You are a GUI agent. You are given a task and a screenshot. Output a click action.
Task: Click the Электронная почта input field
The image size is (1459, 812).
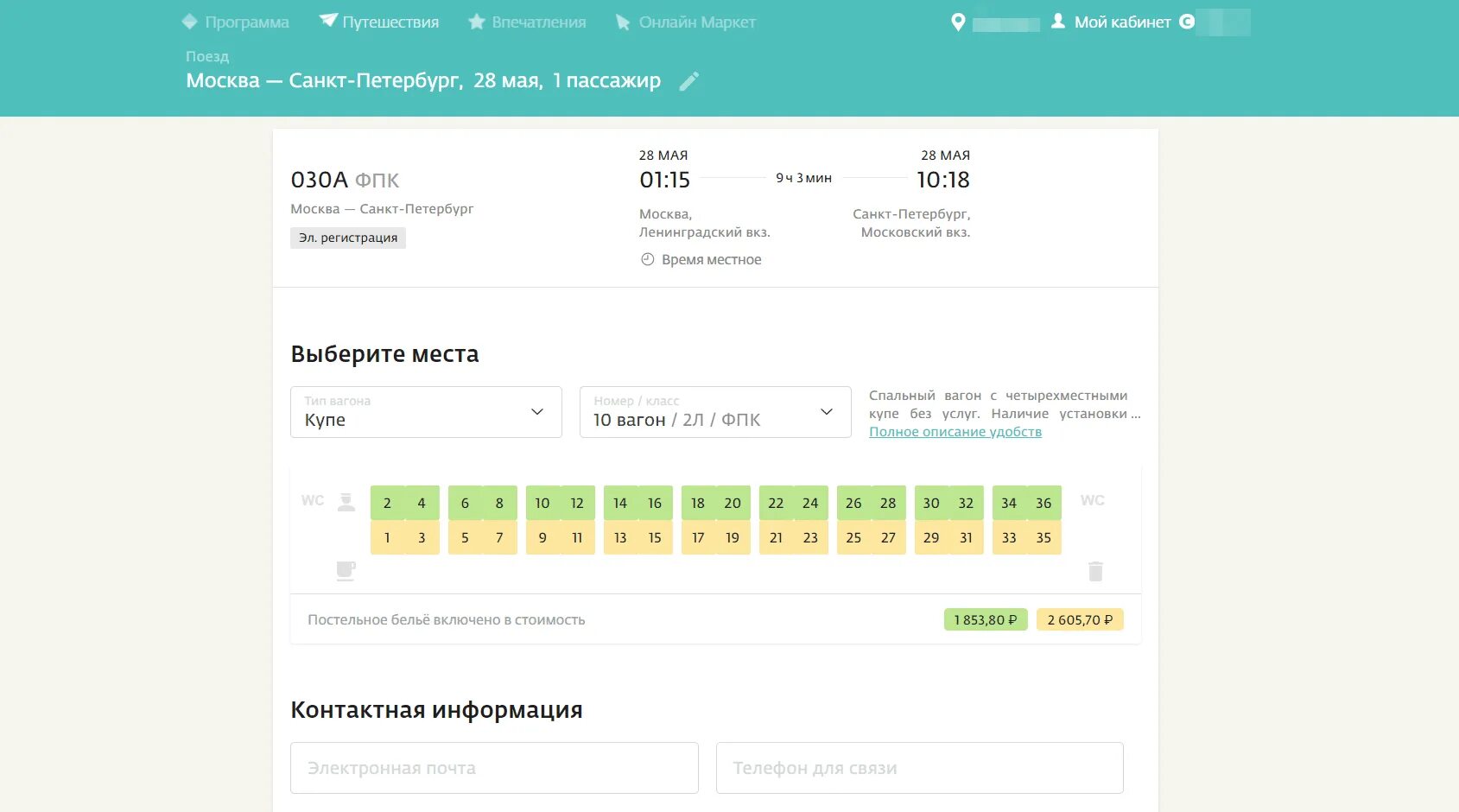pyautogui.click(x=494, y=768)
